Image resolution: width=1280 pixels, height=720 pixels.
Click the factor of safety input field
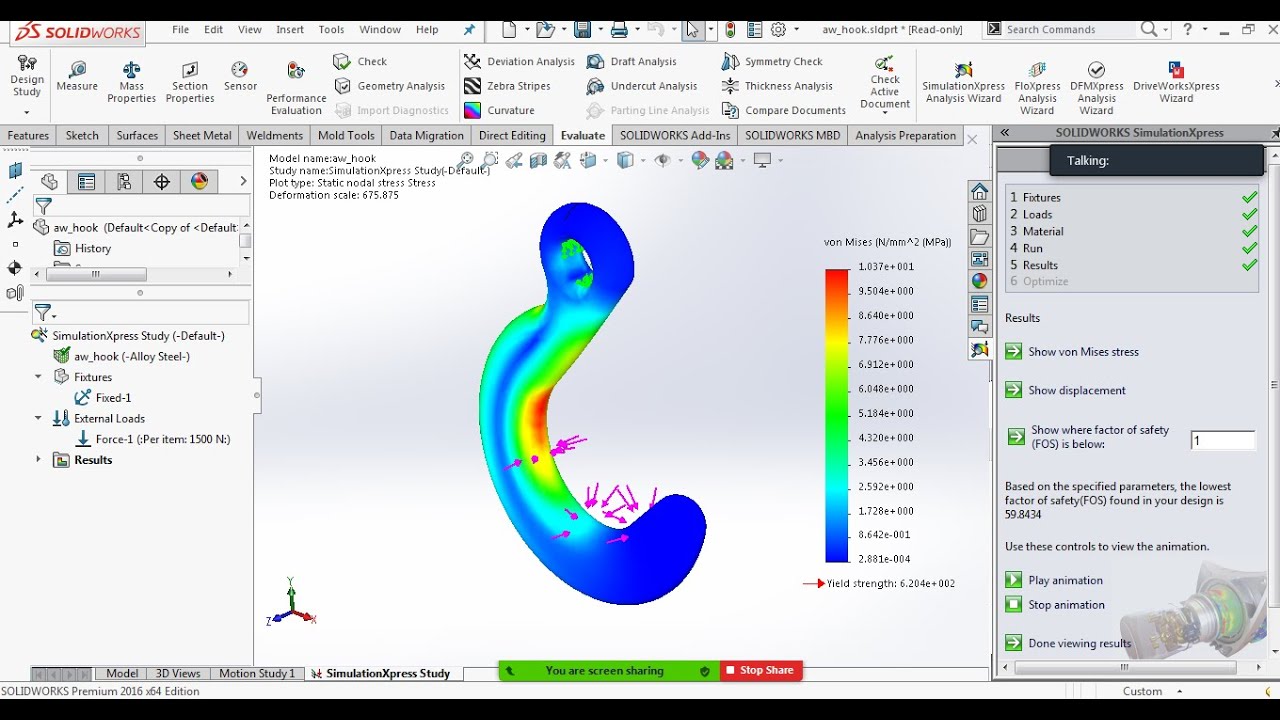(x=1222, y=440)
